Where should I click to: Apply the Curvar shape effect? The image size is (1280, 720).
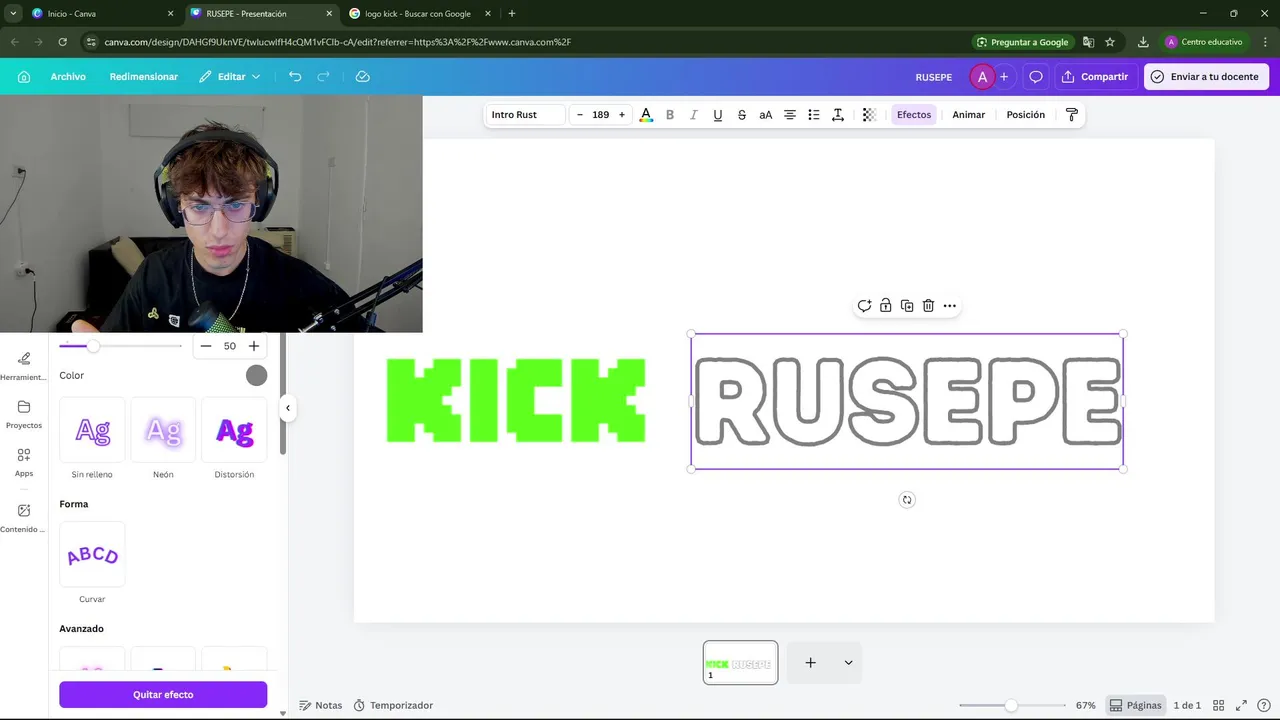[x=92, y=555]
